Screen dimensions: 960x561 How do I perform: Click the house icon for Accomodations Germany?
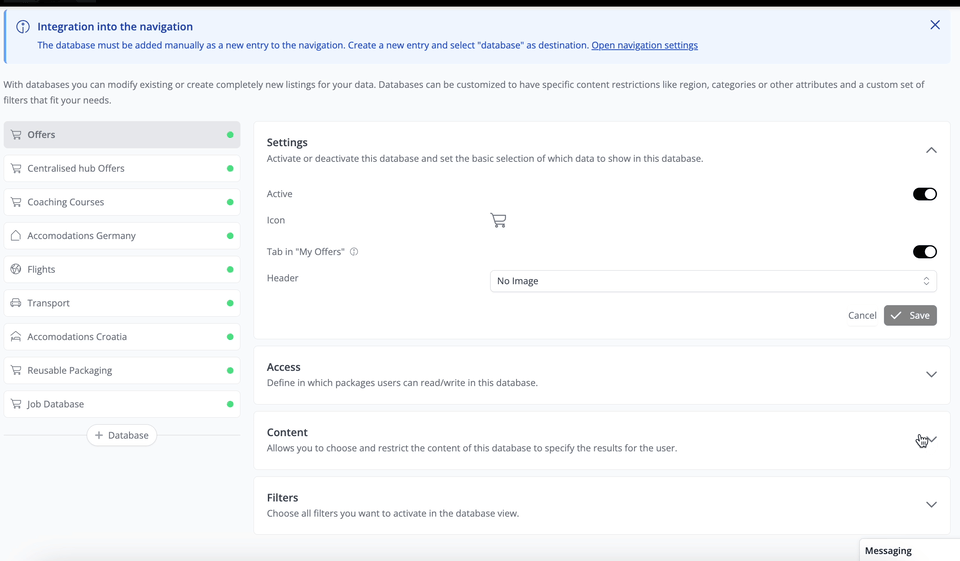coord(16,236)
